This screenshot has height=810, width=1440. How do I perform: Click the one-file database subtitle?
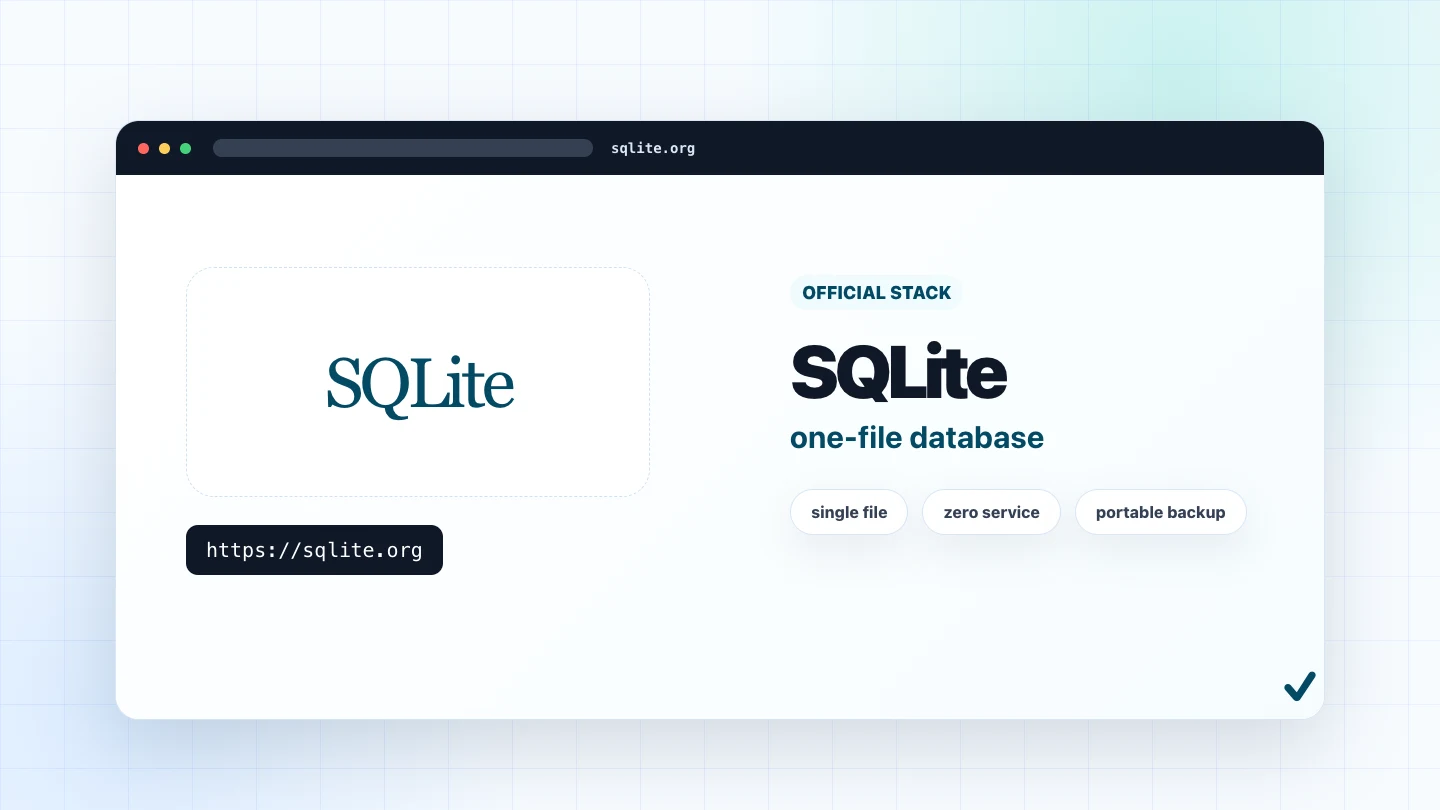[x=917, y=437]
